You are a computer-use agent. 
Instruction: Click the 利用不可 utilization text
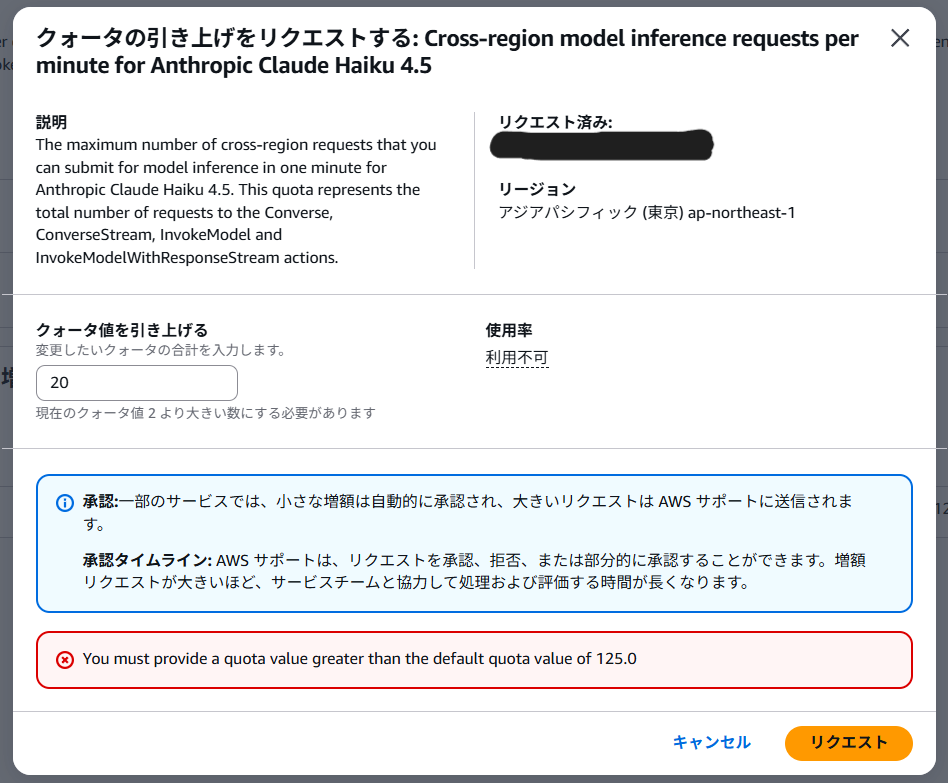(517, 358)
